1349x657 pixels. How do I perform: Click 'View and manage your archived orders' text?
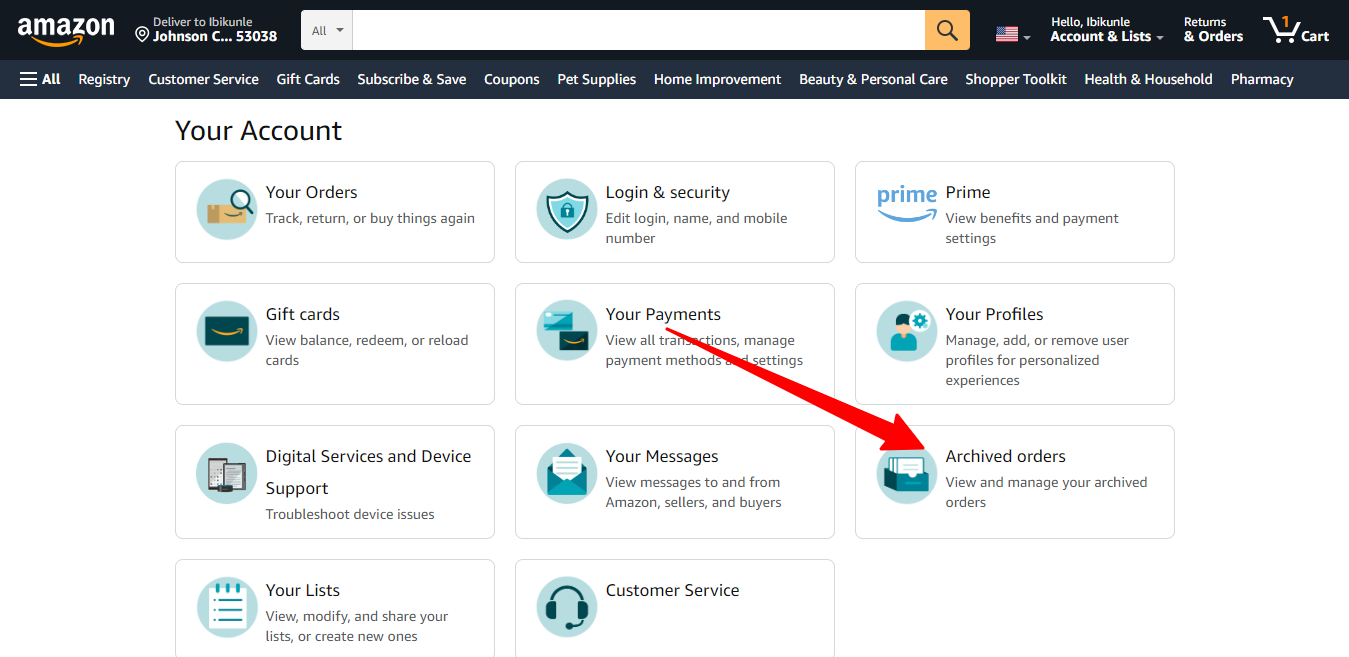1047,492
